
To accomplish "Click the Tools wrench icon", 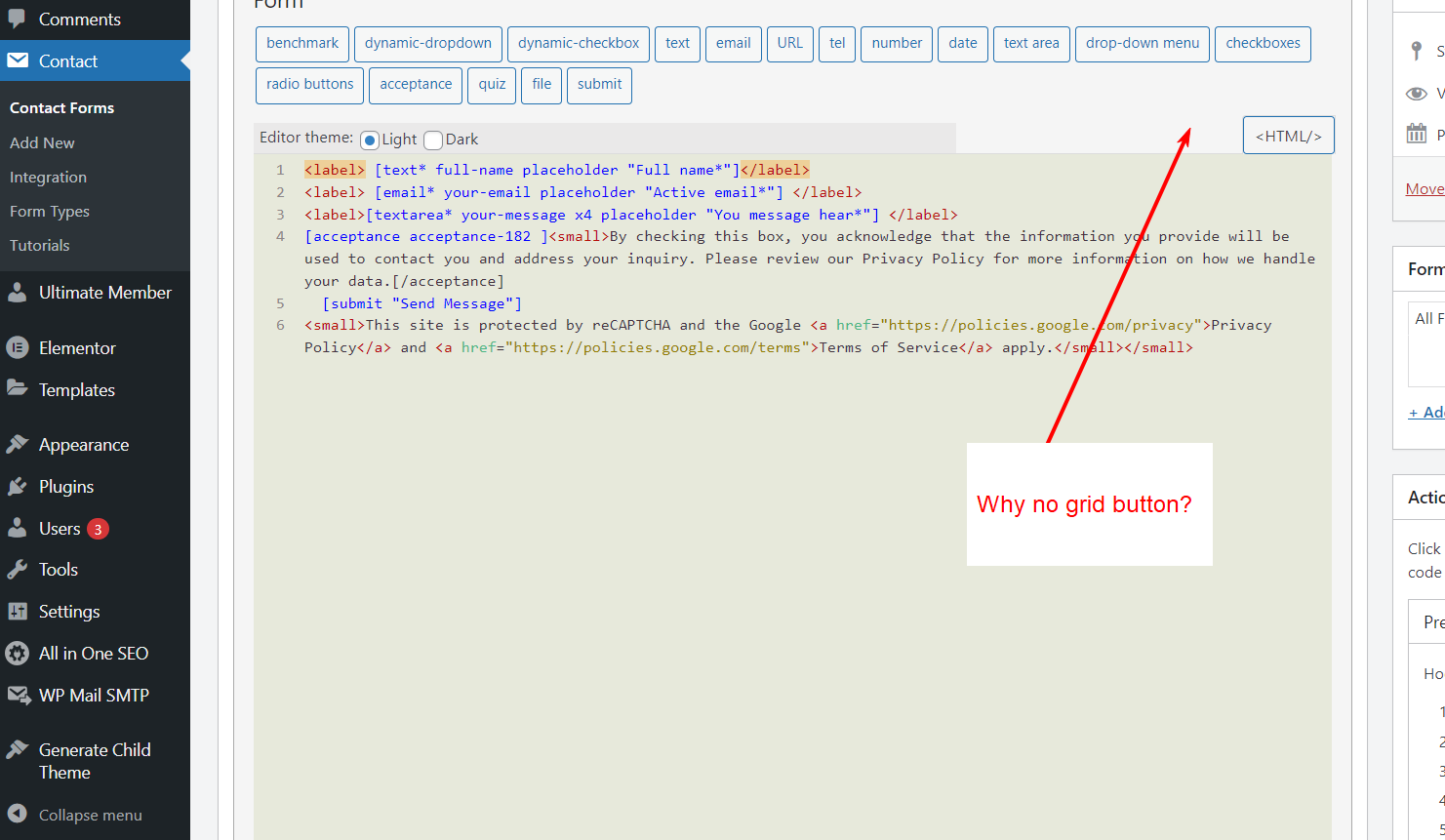I will point(18,569).
